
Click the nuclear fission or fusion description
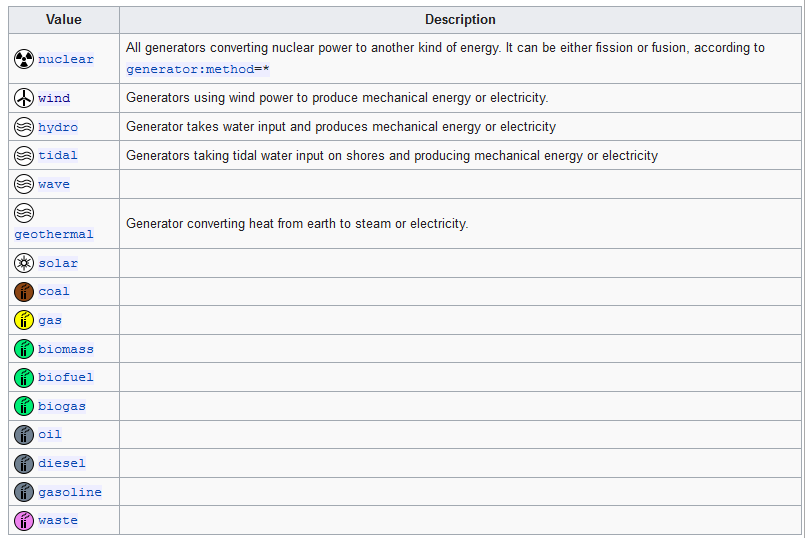[x=445, y=59]
